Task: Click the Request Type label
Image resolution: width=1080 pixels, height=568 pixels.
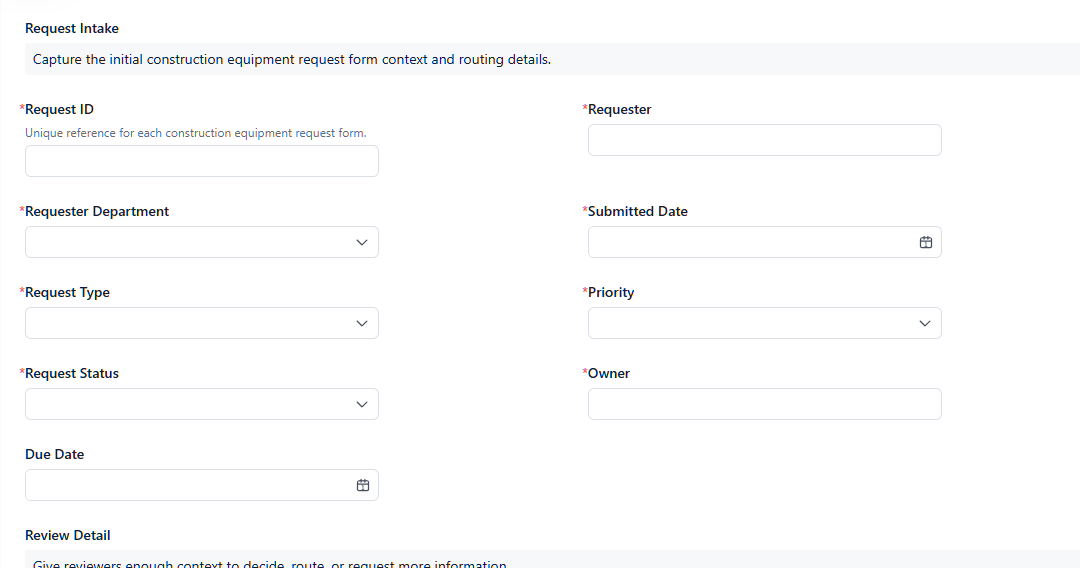Action: 68,293
